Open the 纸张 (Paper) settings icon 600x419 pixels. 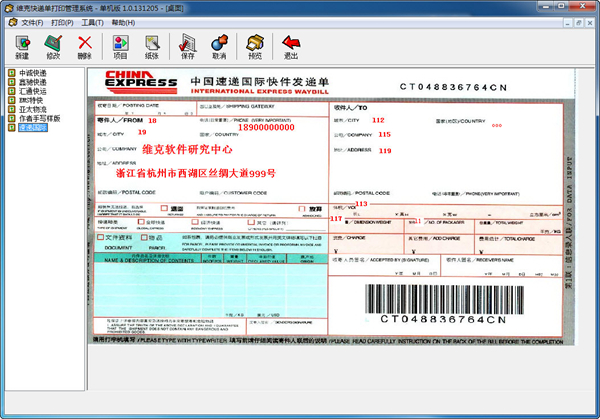152,47
